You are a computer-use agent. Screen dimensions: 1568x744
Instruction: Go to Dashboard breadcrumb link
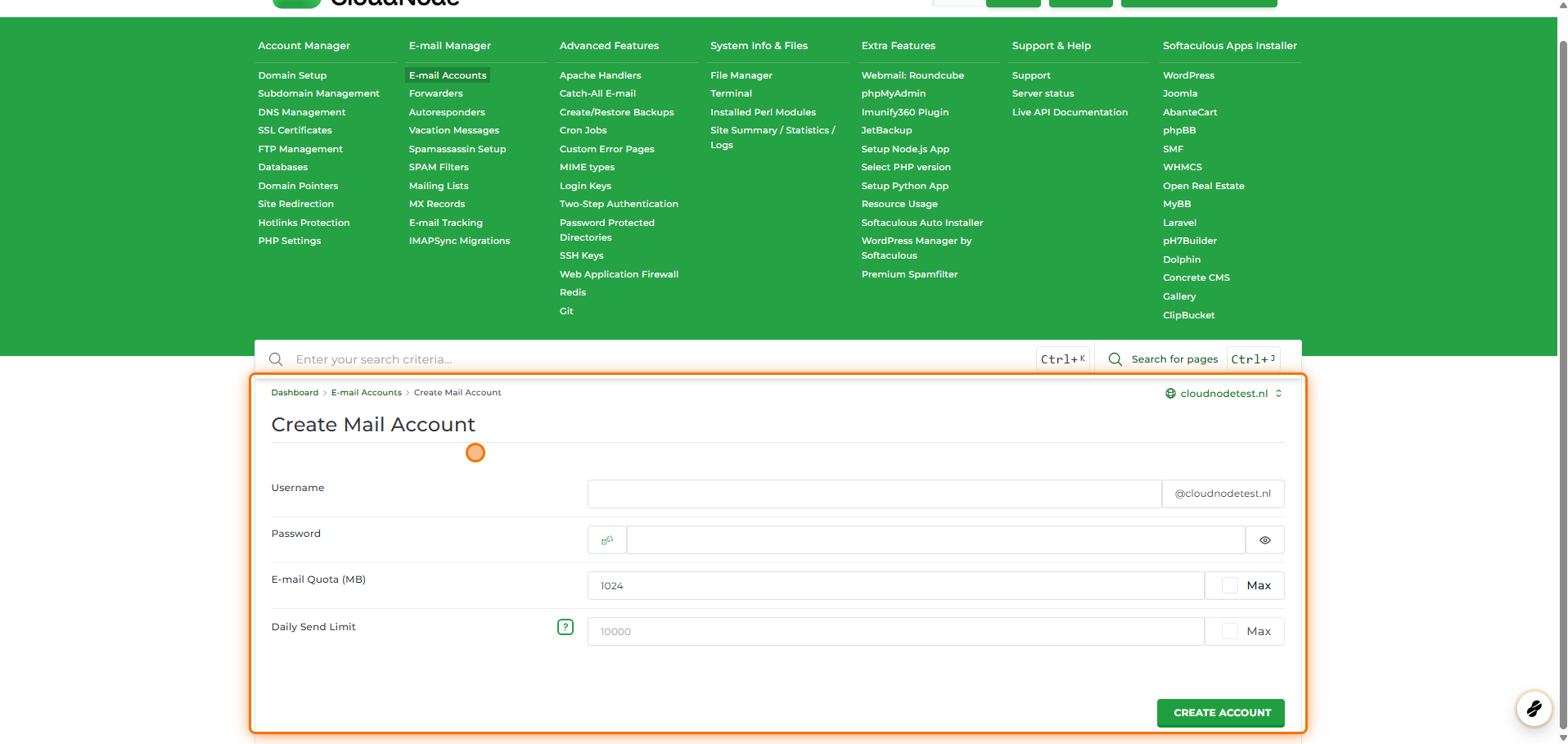(295, 393)
